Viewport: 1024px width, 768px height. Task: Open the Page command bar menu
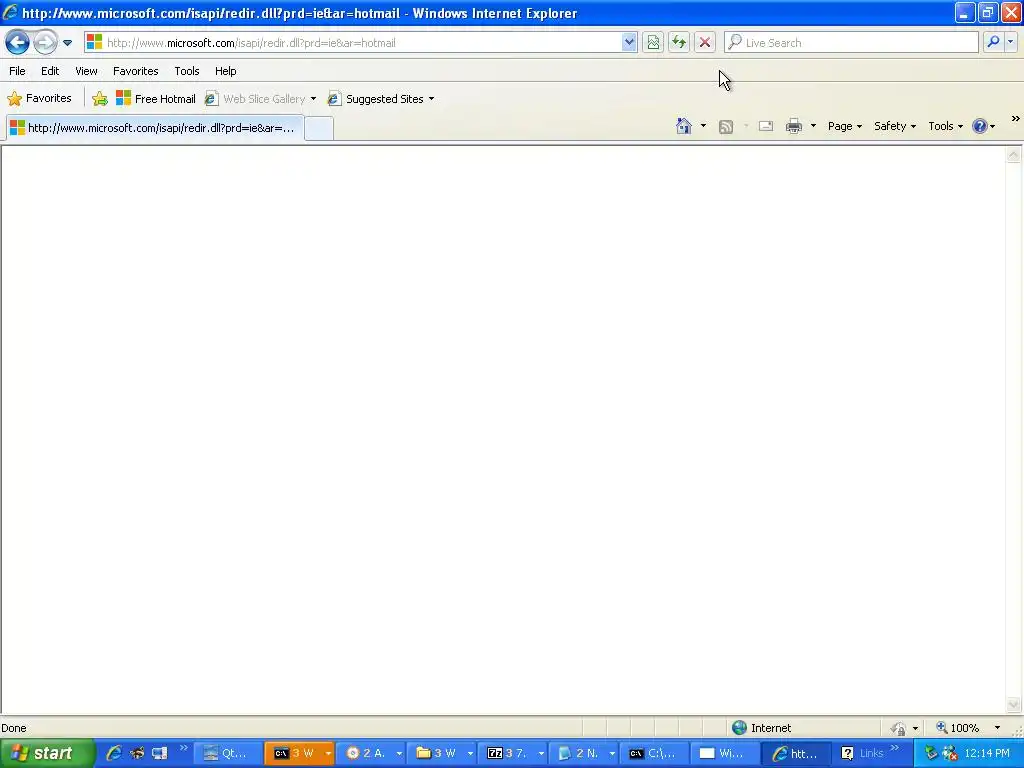click(x=844, y=126)
